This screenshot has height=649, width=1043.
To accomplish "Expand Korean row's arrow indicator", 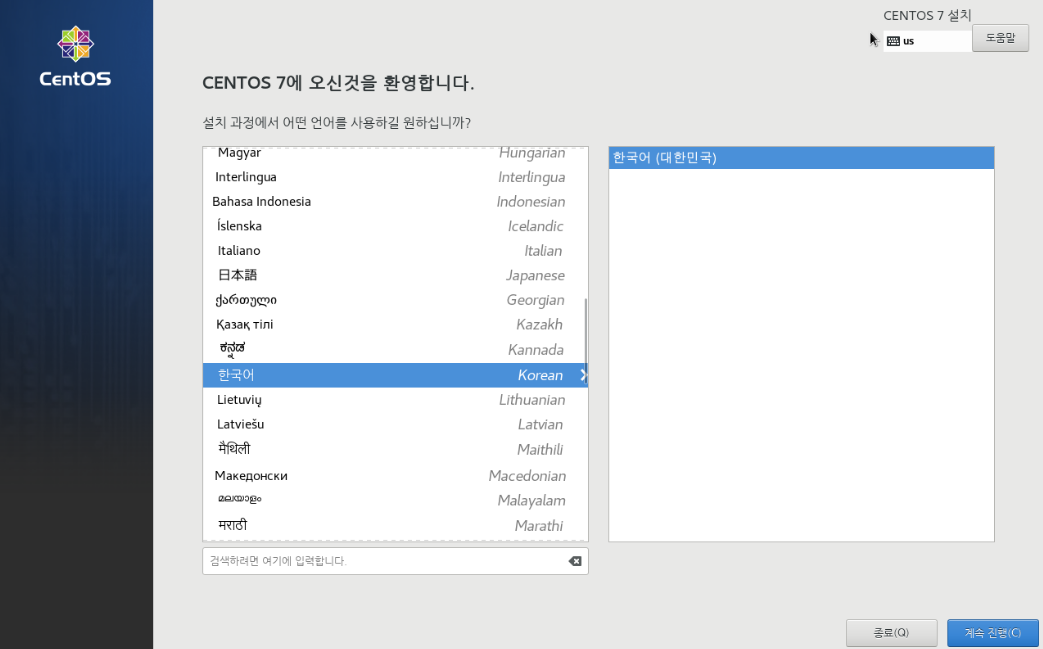I will pos(583,375).
